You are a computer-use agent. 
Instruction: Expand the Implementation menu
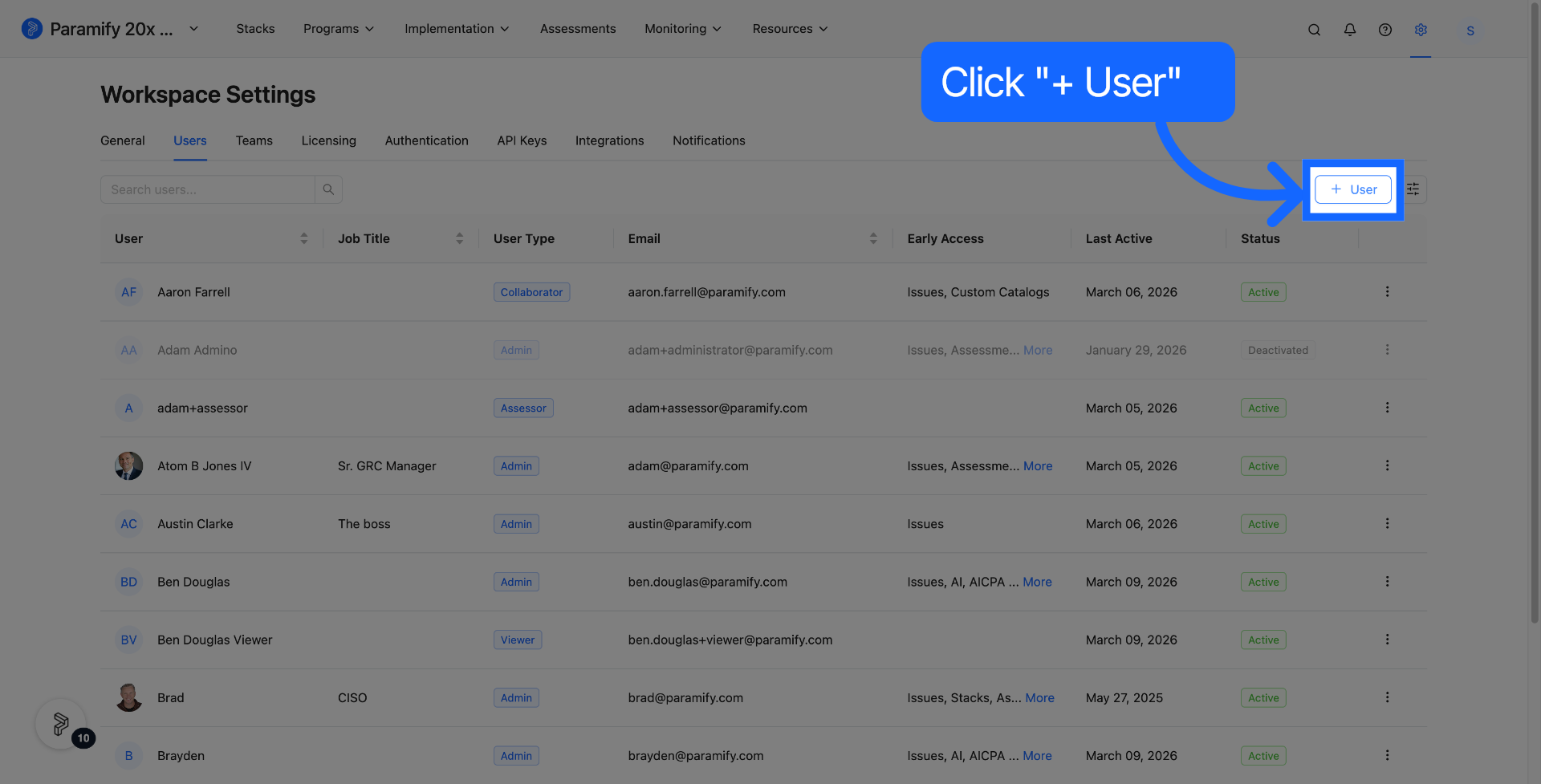(x=457, y=29)
